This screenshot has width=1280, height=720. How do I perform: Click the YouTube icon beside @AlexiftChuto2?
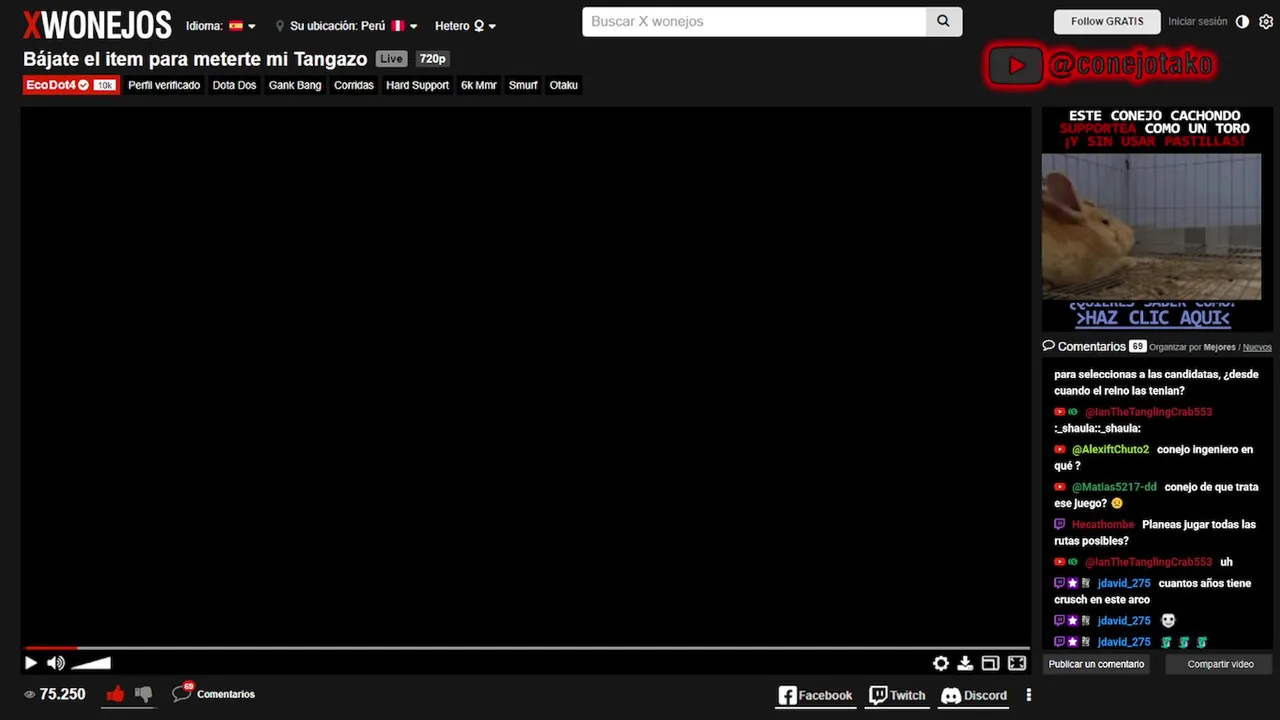pos(1060,450)
